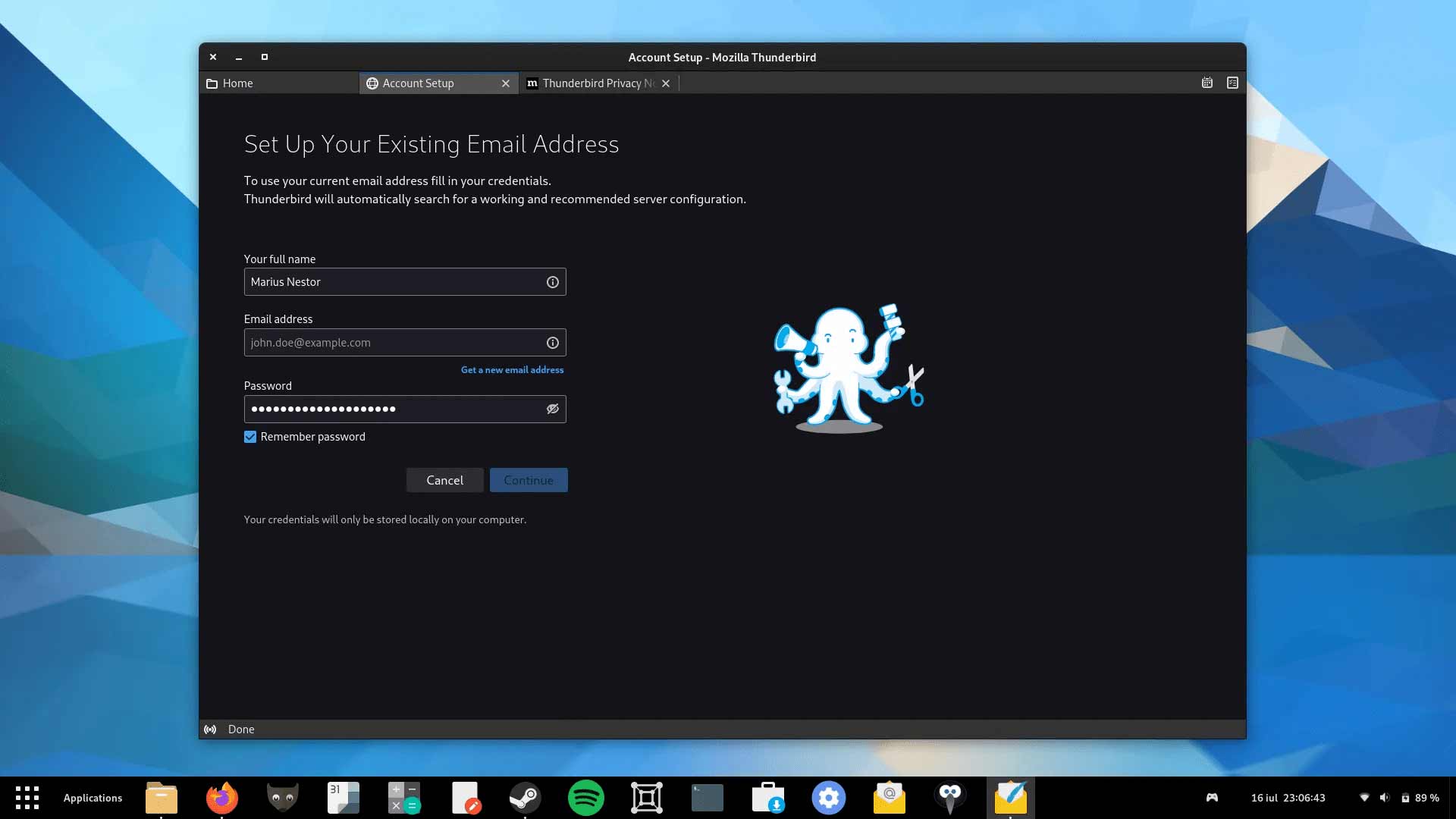Open the Get a new email address link
Image resolution: width=1456 pixels, height=819 pixels.
[513, 370]
